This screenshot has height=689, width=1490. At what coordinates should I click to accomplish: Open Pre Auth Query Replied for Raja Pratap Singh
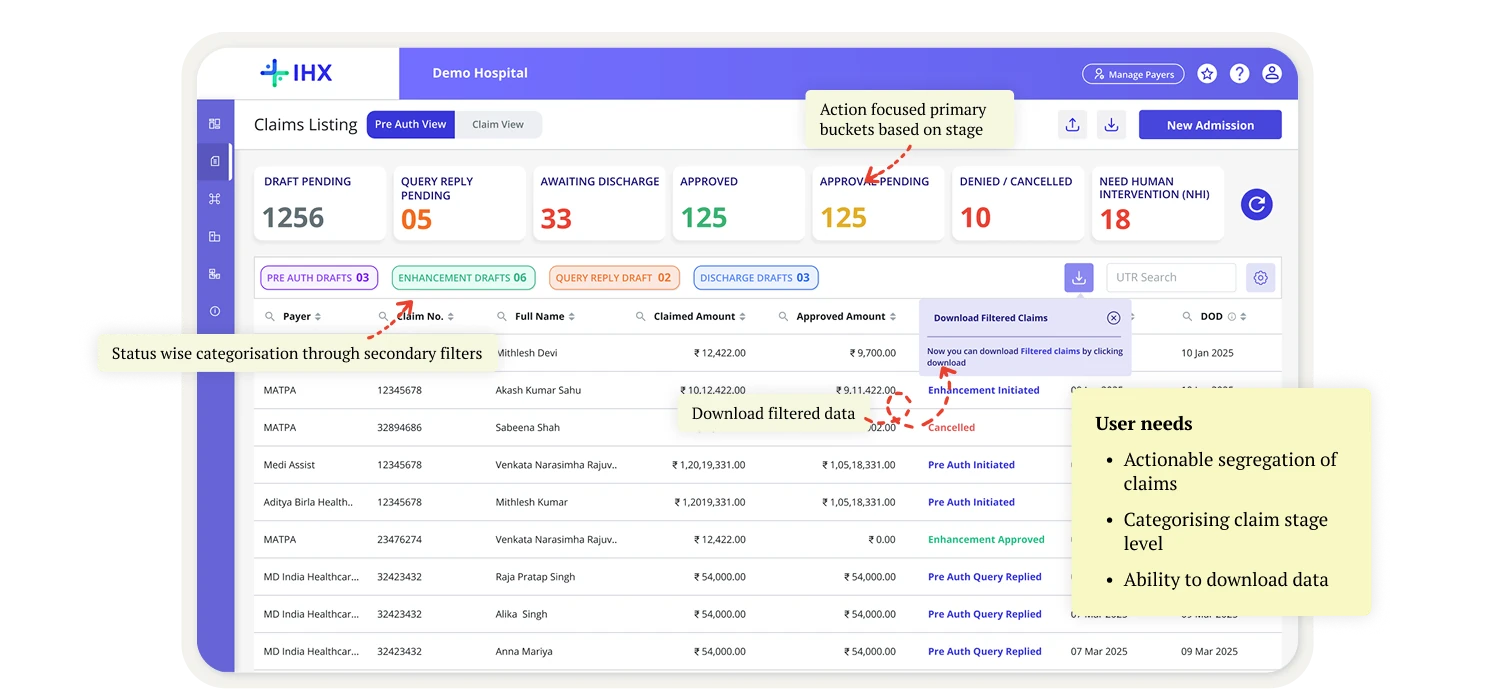[985, 577]
